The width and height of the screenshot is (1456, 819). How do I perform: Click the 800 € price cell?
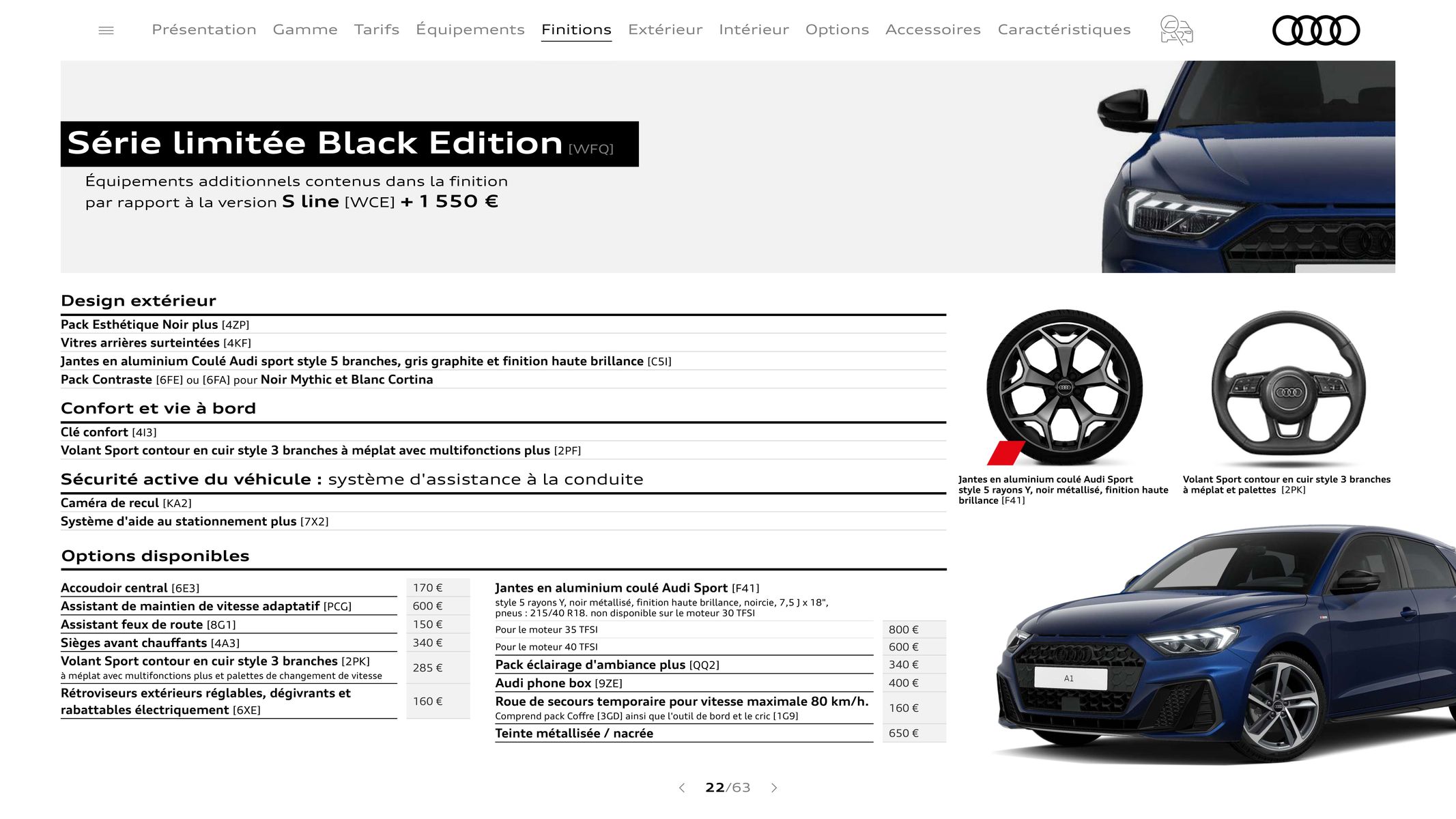914,629
